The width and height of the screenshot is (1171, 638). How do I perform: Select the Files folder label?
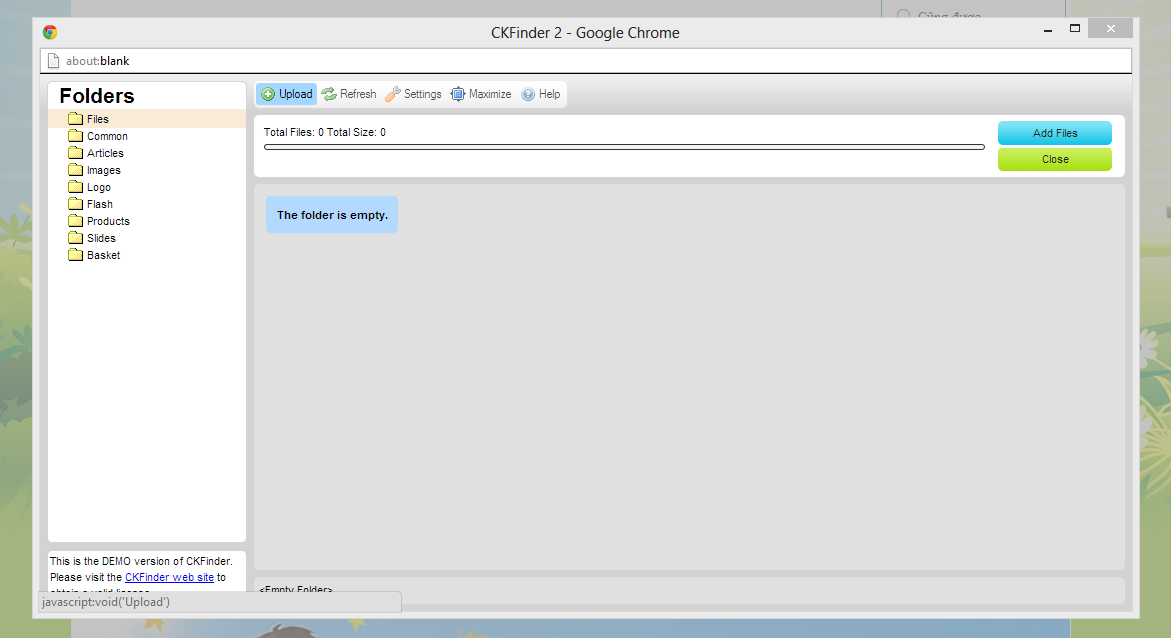point(98,120)
